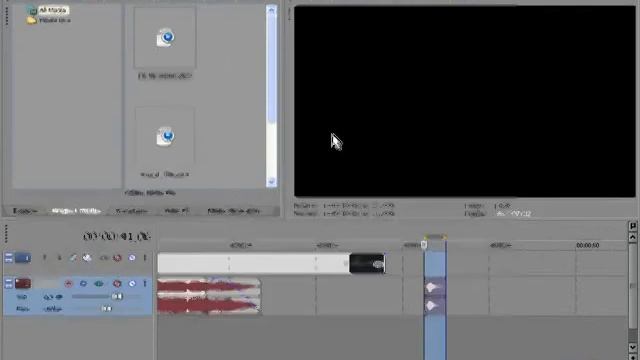Minimize the video track 1 header
Viewport: 640px width, 360px height.
tap(9, 258)
